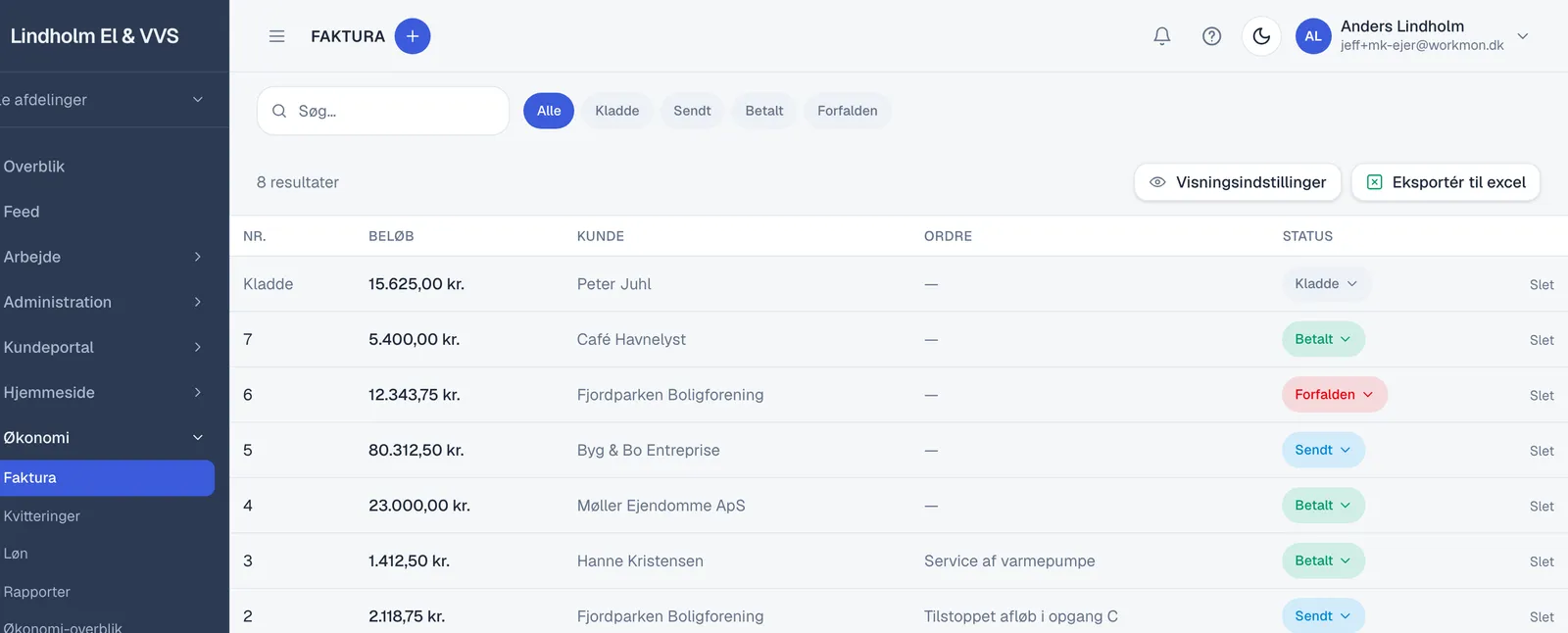
Task: Click the order text Service af varmepumpe
Action: click(x=1009, y=561)
